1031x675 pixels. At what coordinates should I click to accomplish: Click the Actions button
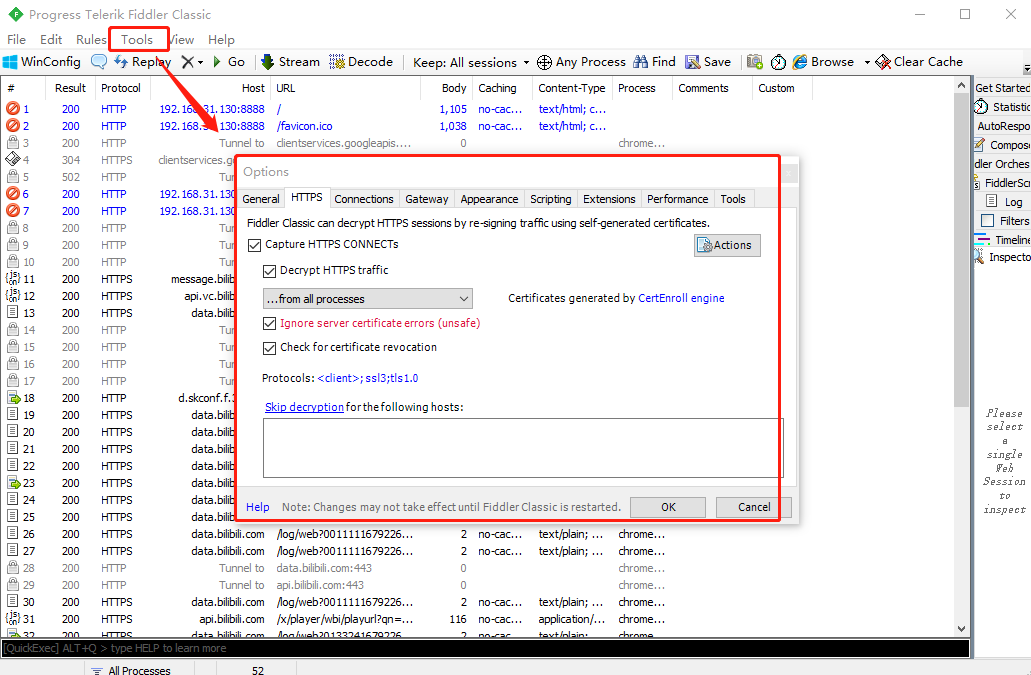pyautogui.click(x=727, y=245)
